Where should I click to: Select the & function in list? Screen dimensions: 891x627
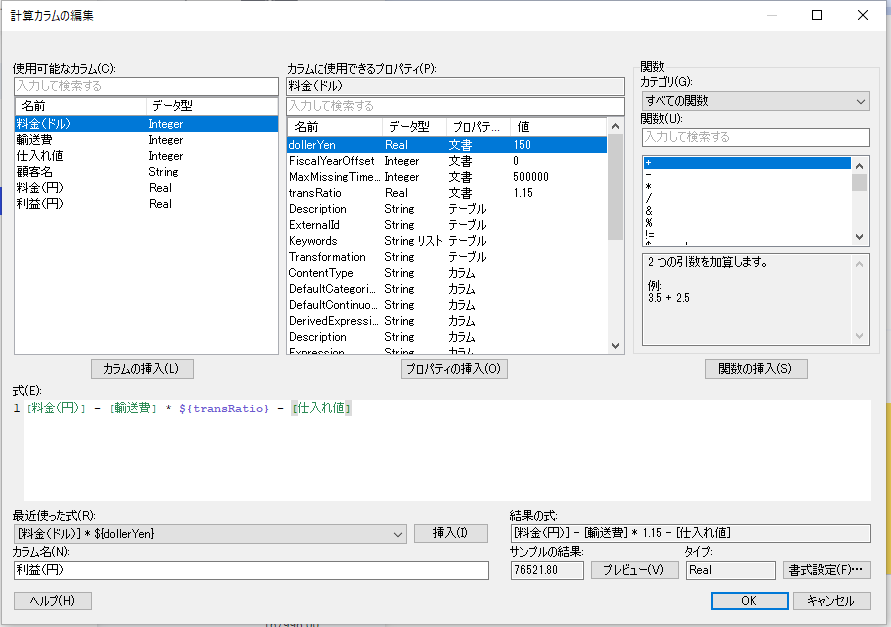(747, 211)
